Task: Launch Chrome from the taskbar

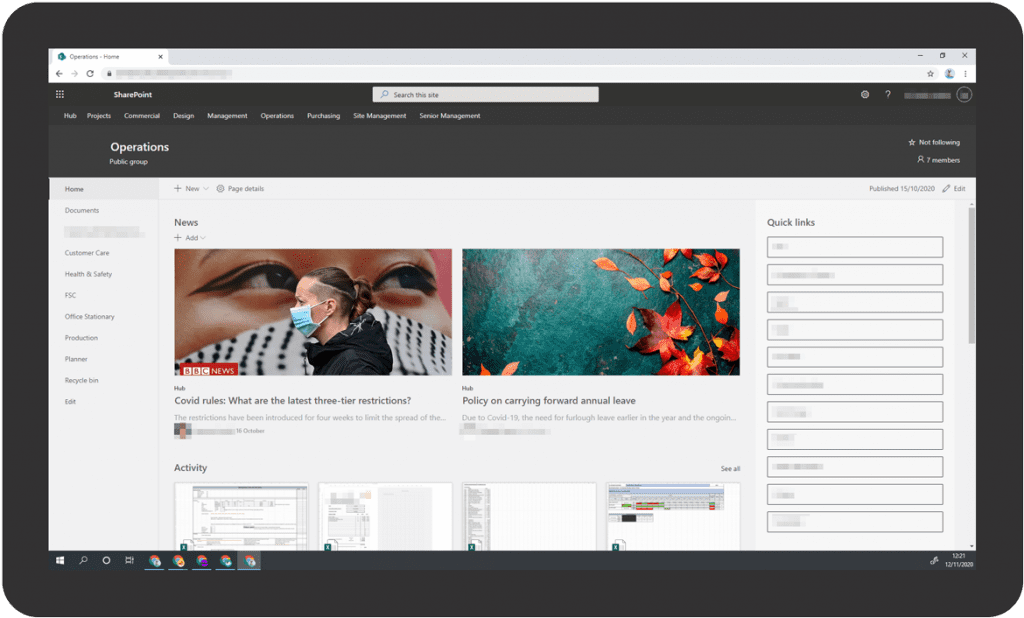Action: (153, 561)
